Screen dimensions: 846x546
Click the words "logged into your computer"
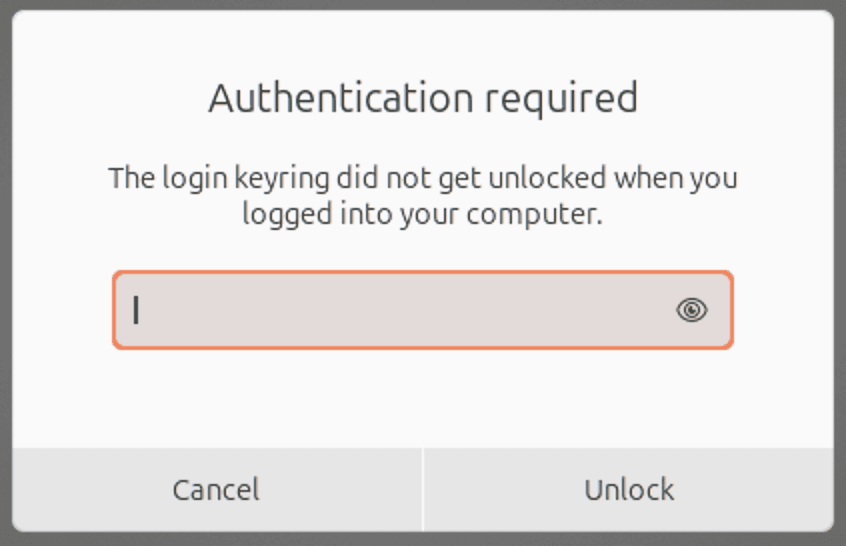(422, 214)
